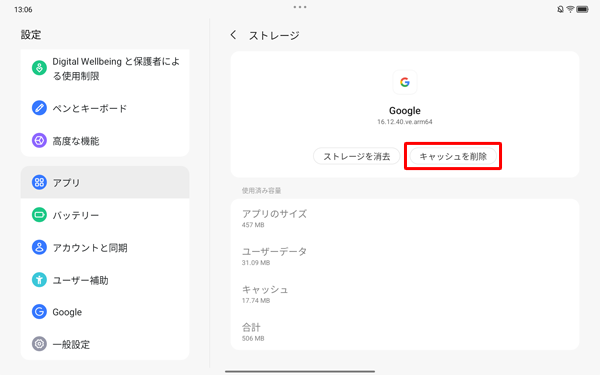The height and width of the screenshot is (375, 600).
Task: Tap the アカウントと同期 person icon
Action: [39, 248]
